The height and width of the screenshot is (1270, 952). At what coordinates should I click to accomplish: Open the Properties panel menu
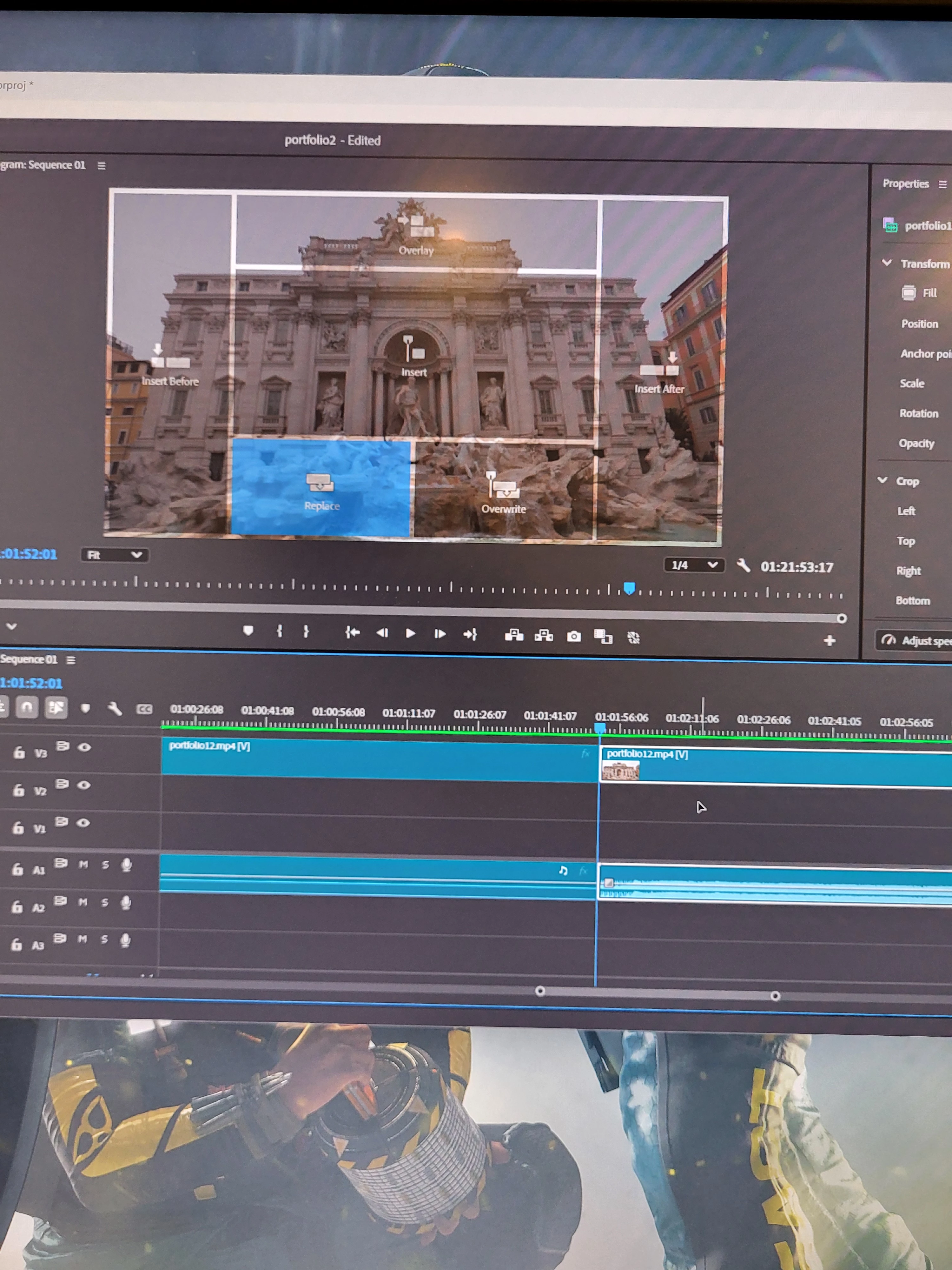[942, 184]
